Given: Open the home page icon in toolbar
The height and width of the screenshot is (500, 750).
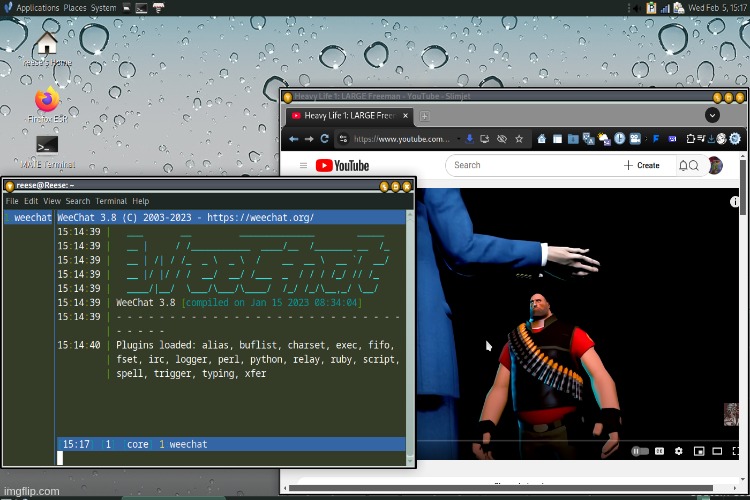Looking at the screenshot, I should pos(541,139).
